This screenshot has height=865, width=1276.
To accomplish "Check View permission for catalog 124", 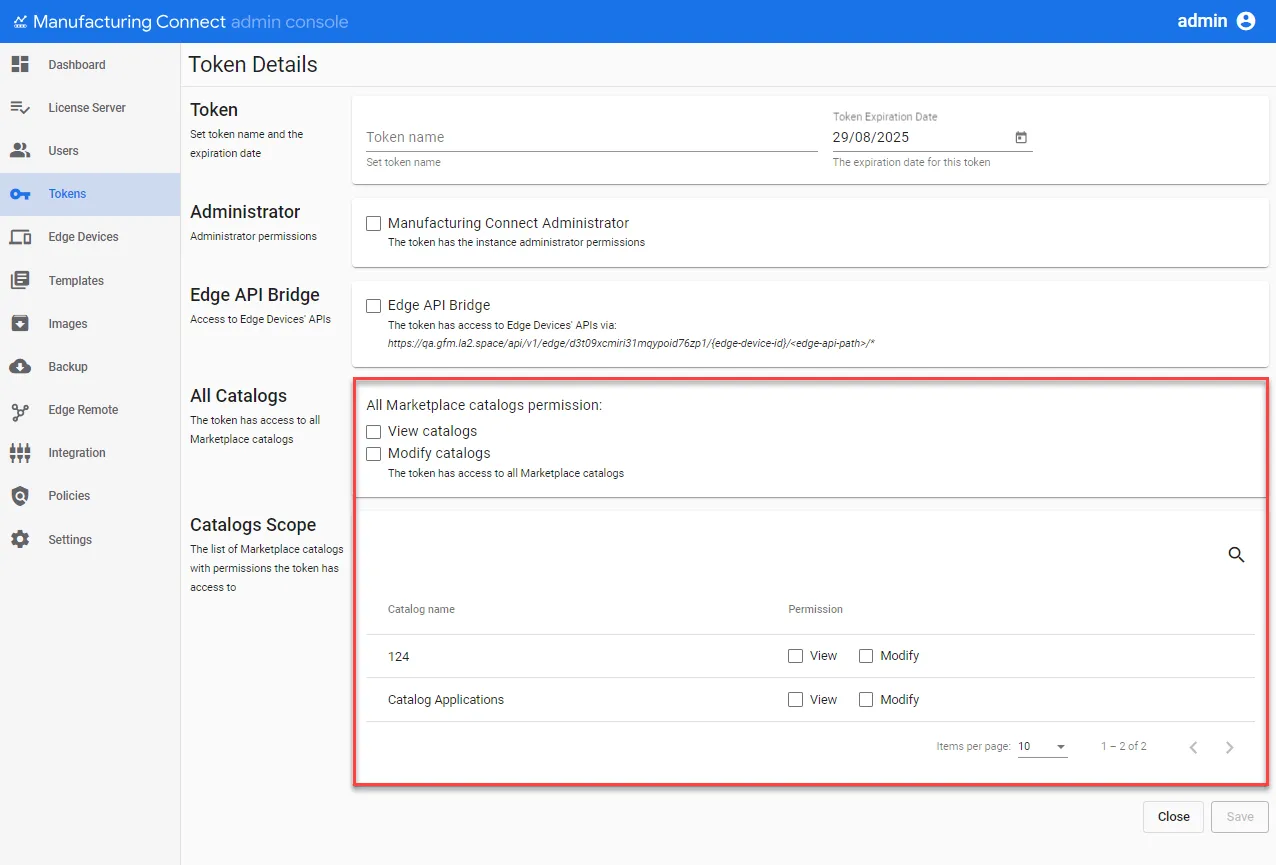I will click(x=796, y=656).
